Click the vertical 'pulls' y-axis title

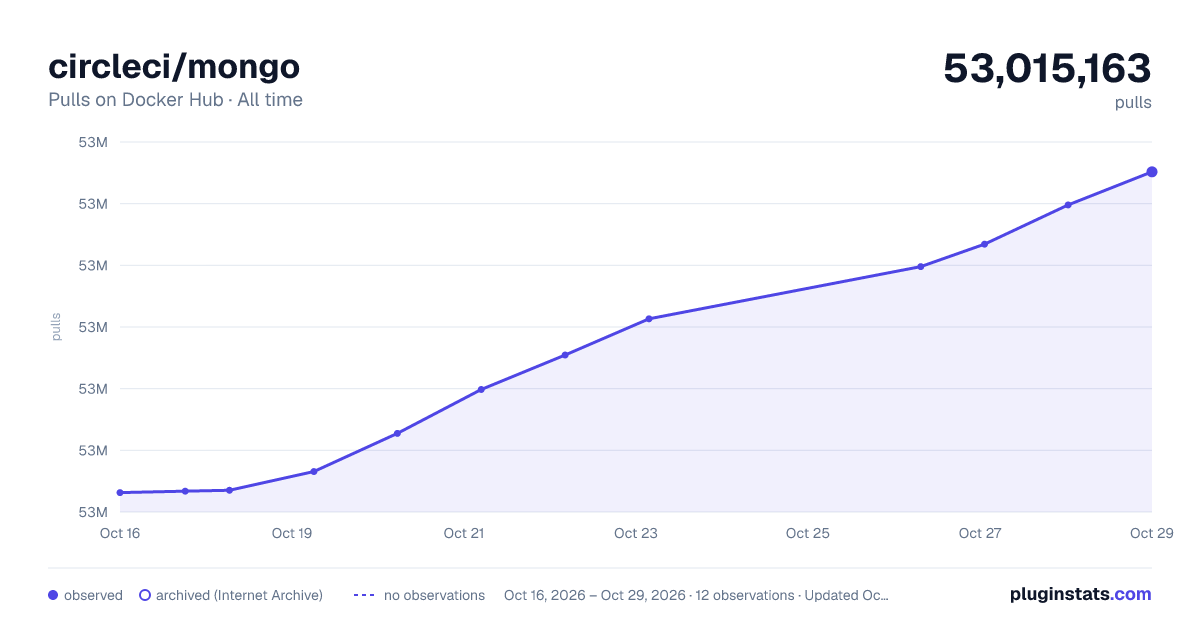(x=56, y=327)
